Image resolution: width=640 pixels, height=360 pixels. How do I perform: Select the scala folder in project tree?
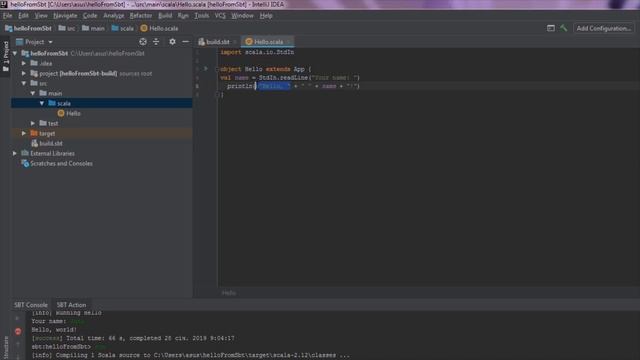[102, 103]
